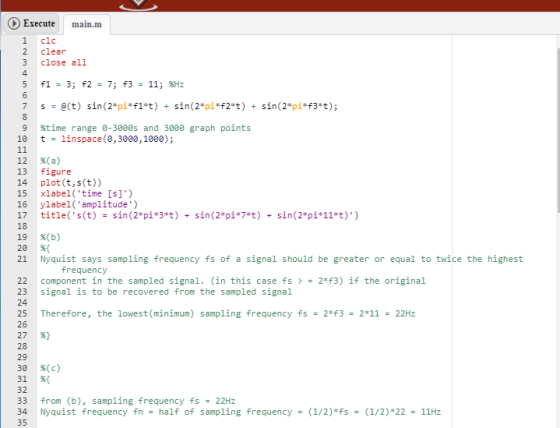Click the '%time range 0-3000s' comment
This screenshot has width=560, height=428.
click(145, 128)
